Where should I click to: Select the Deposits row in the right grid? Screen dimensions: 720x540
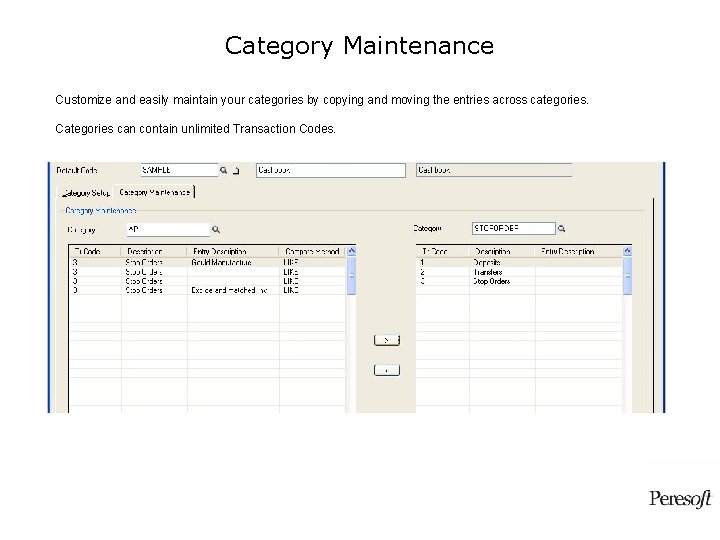point(519,263)
